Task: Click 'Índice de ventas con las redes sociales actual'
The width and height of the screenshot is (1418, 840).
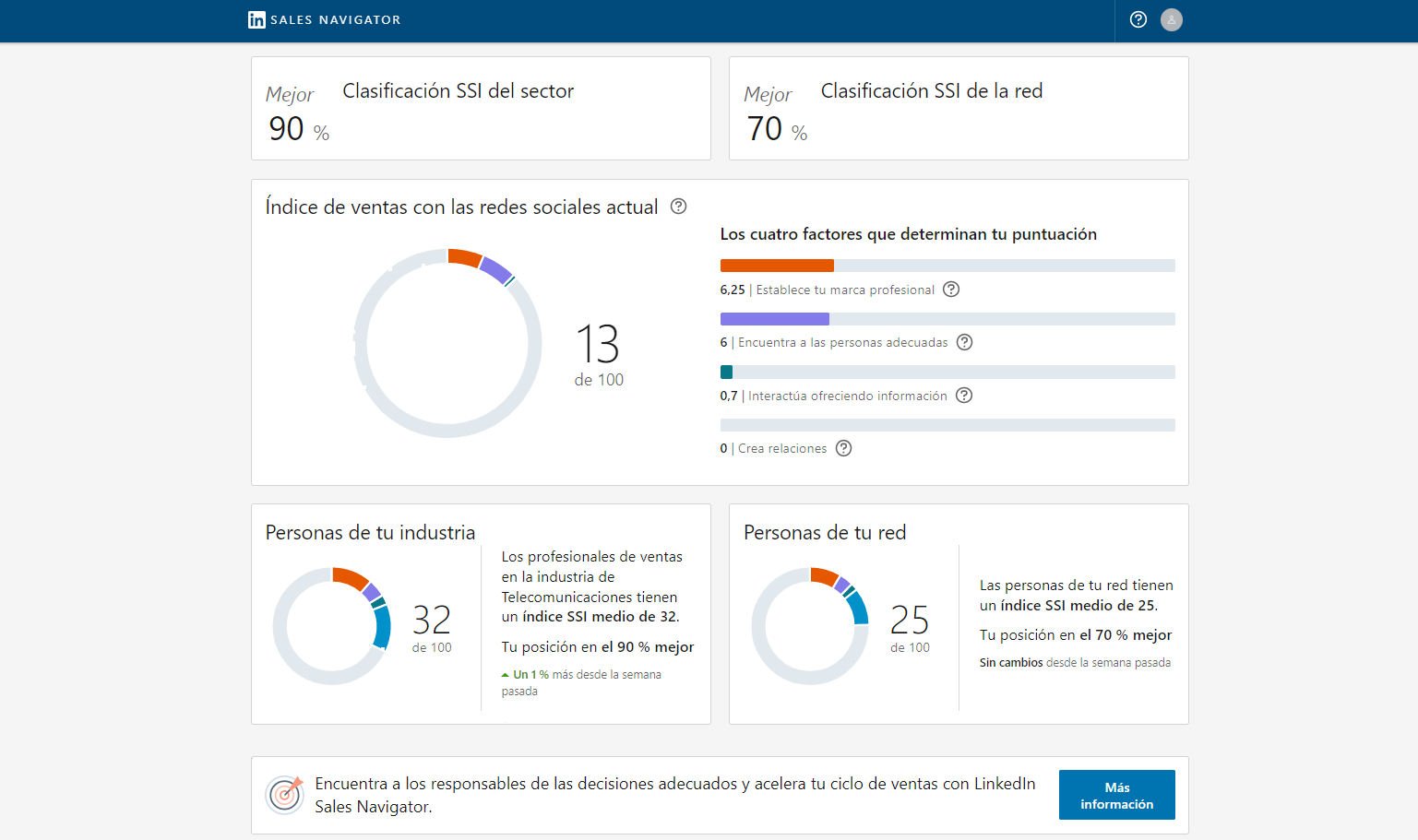Action: tap(462, 207)
